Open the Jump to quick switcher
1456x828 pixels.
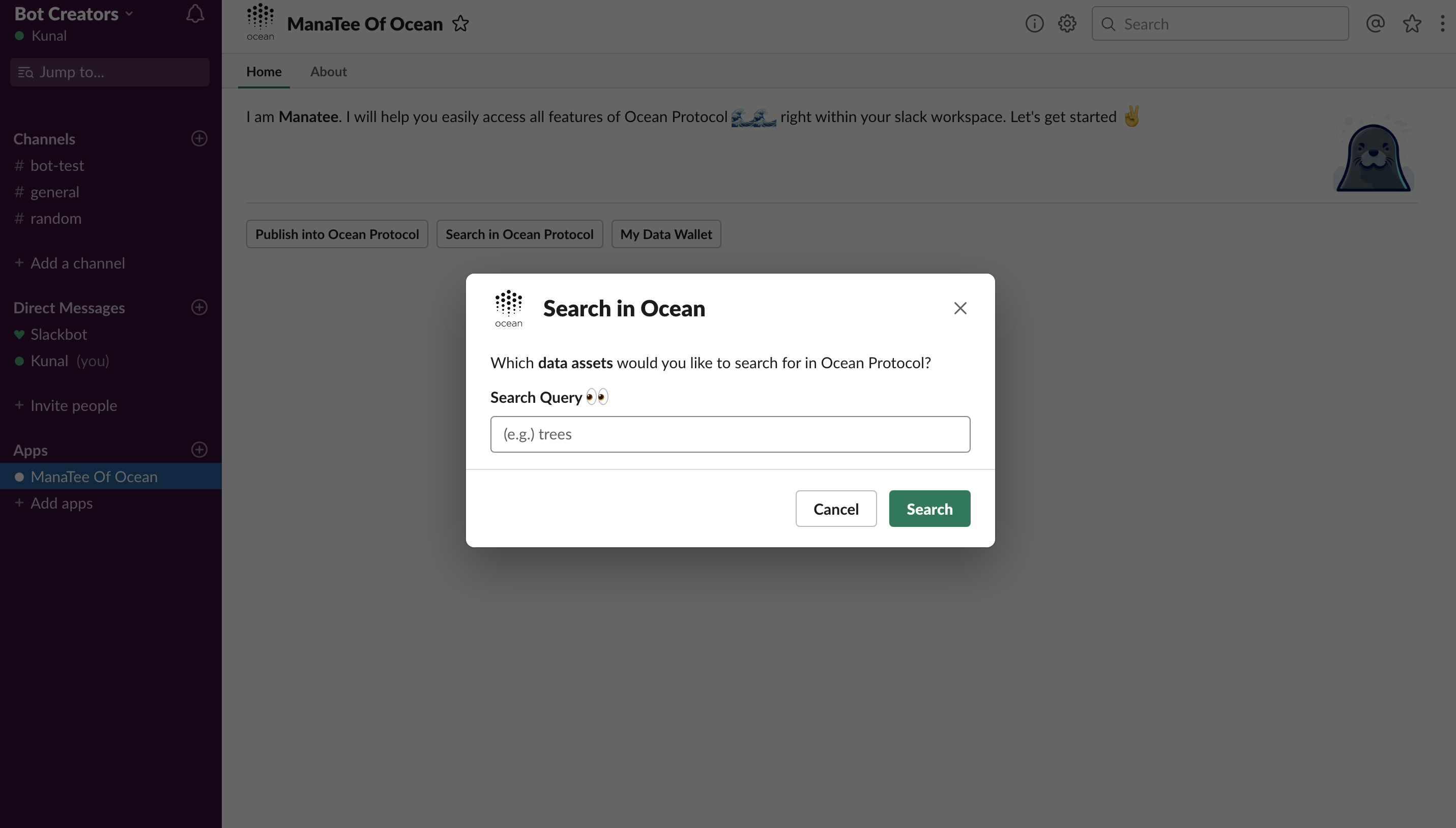click(x=110, y=72)
